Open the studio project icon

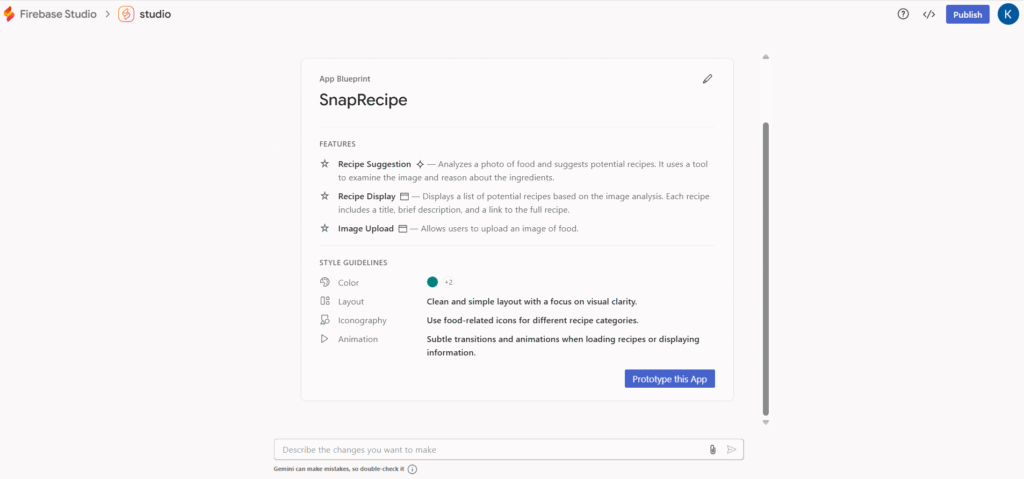pos(126,14)
